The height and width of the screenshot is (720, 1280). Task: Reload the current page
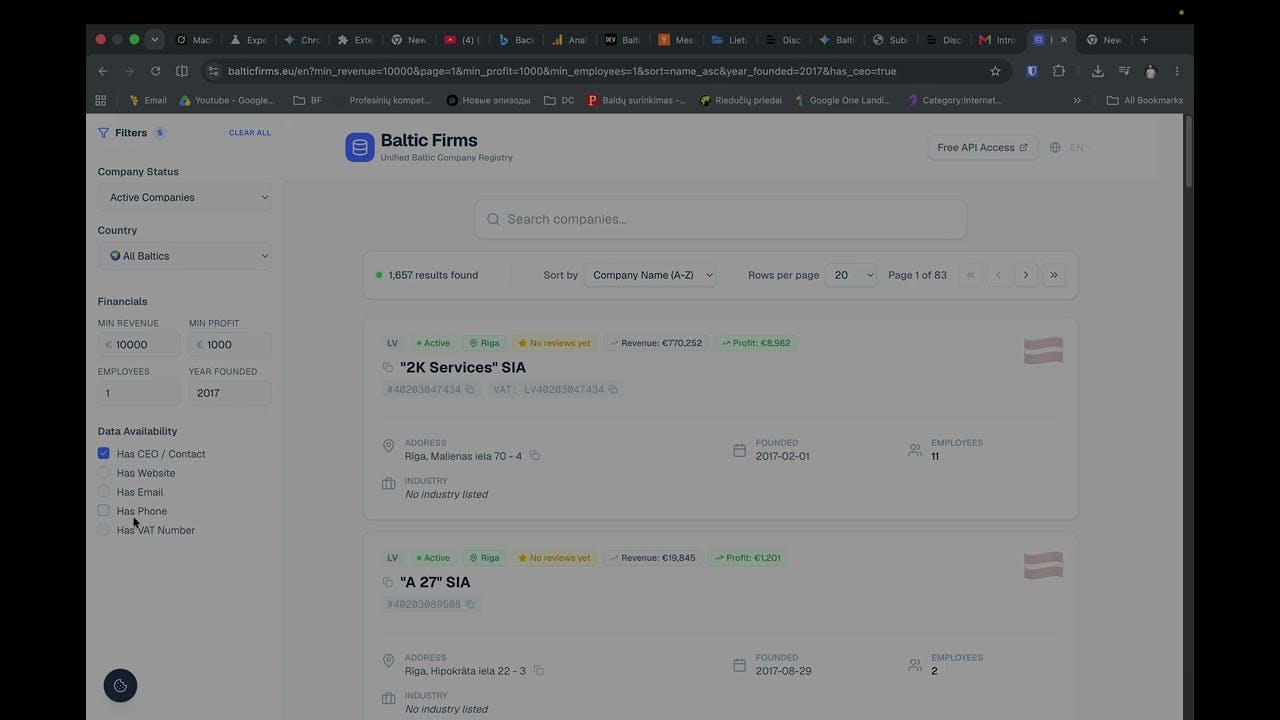(x=155, y=71)
